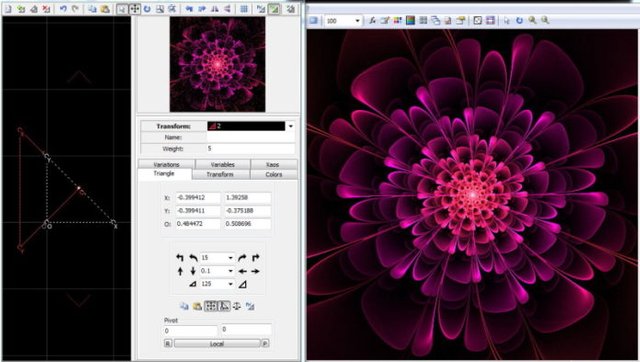Select the Rotate mode tool

click(147, 9)
